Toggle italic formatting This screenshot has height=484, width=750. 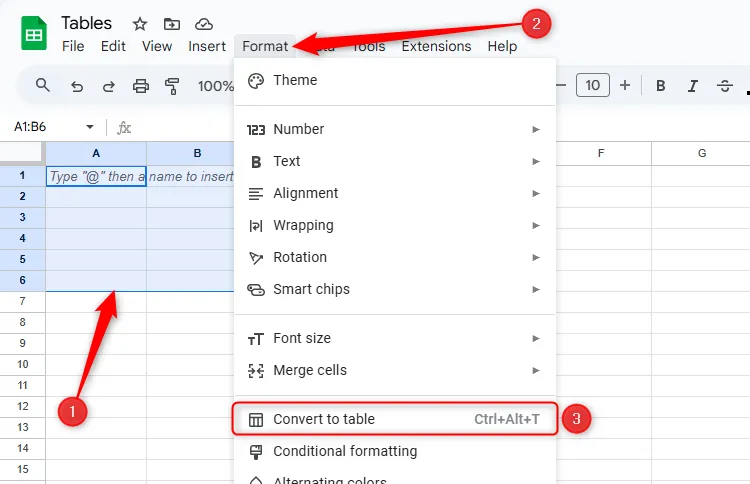coord(692,86)
